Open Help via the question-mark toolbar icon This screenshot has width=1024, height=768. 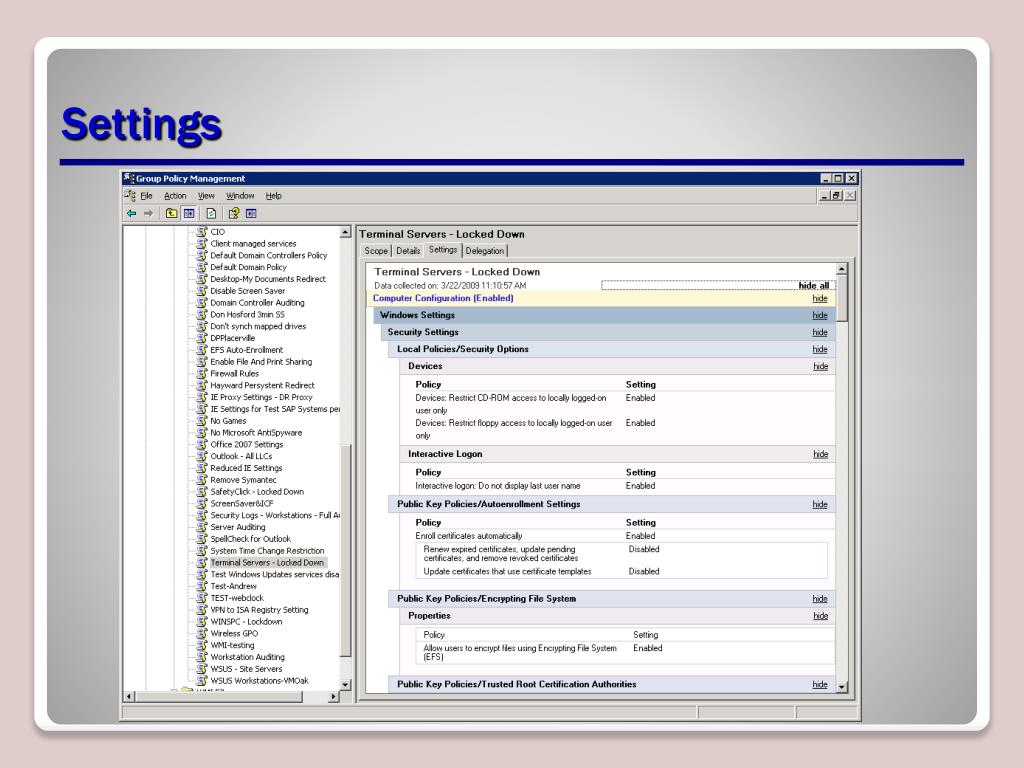[233, 214]
